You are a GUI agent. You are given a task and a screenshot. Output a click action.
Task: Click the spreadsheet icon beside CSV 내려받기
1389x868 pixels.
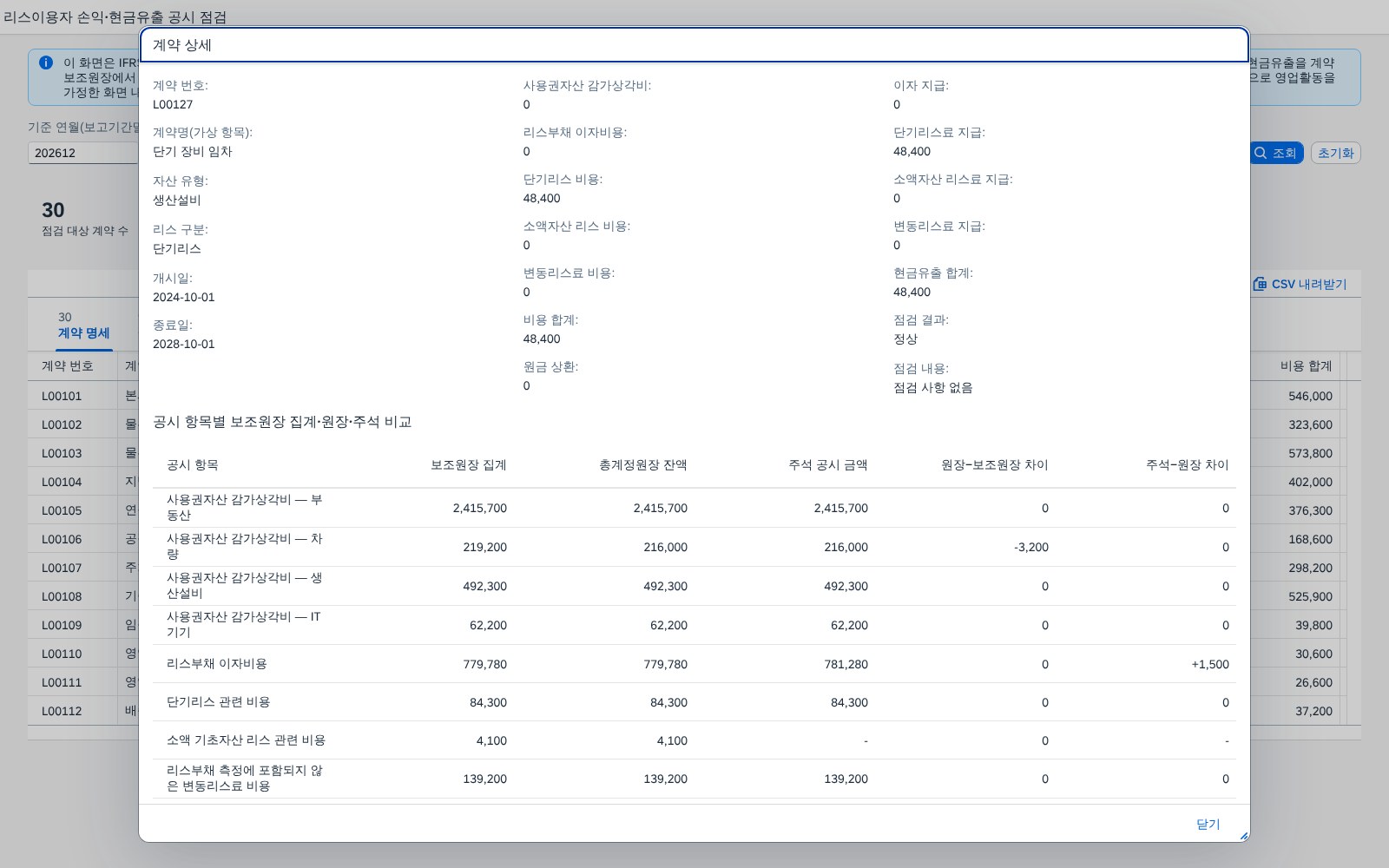pyautogui.click(x=1260, y=284)
